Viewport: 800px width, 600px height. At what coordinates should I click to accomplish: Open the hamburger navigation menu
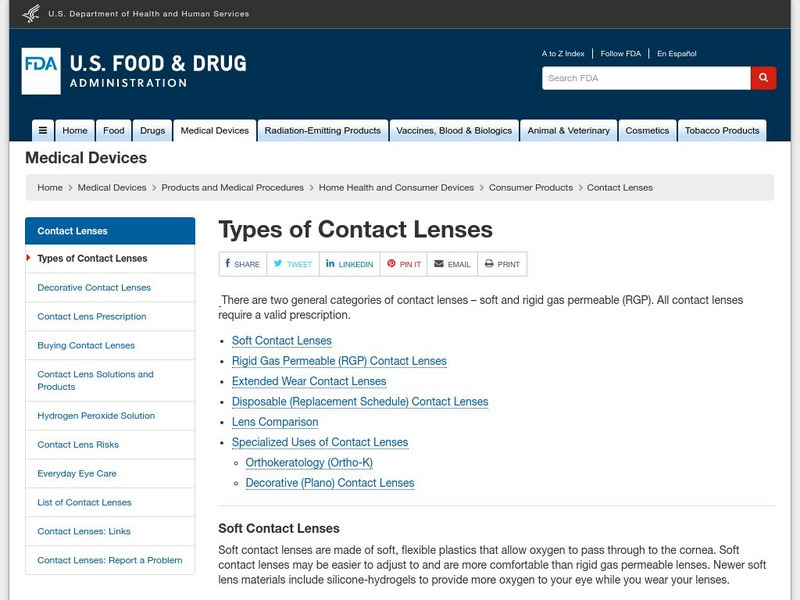(x=41, y=129)
